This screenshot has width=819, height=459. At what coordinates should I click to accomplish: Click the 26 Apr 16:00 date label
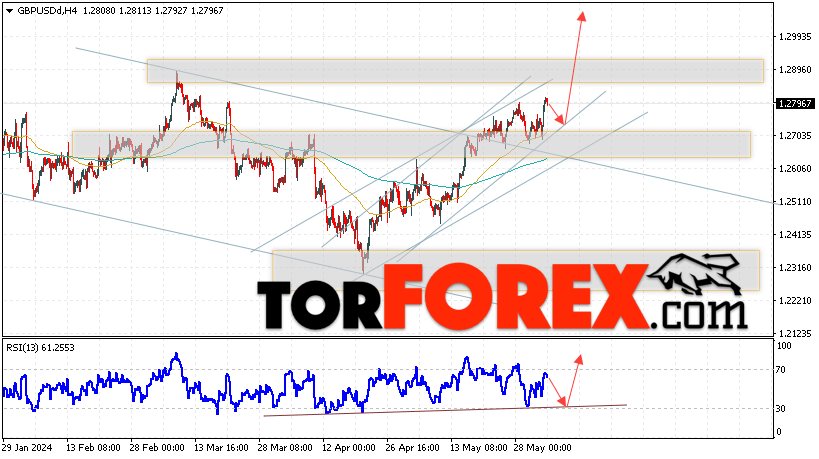pyautogui.click(x=412, y=448)
